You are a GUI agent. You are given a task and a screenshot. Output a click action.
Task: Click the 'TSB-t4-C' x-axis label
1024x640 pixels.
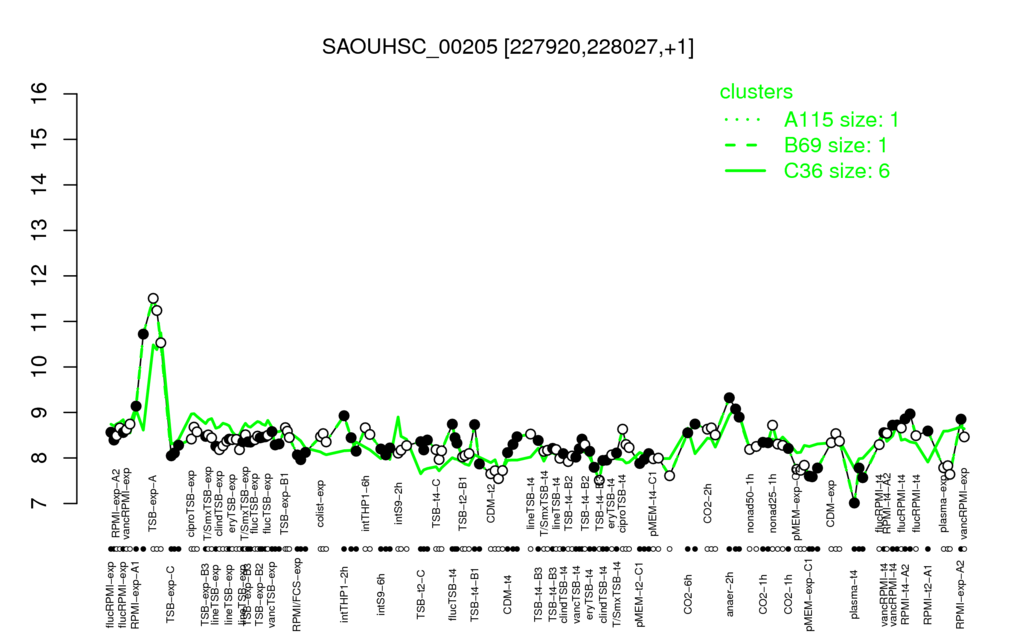coord(436,503)
